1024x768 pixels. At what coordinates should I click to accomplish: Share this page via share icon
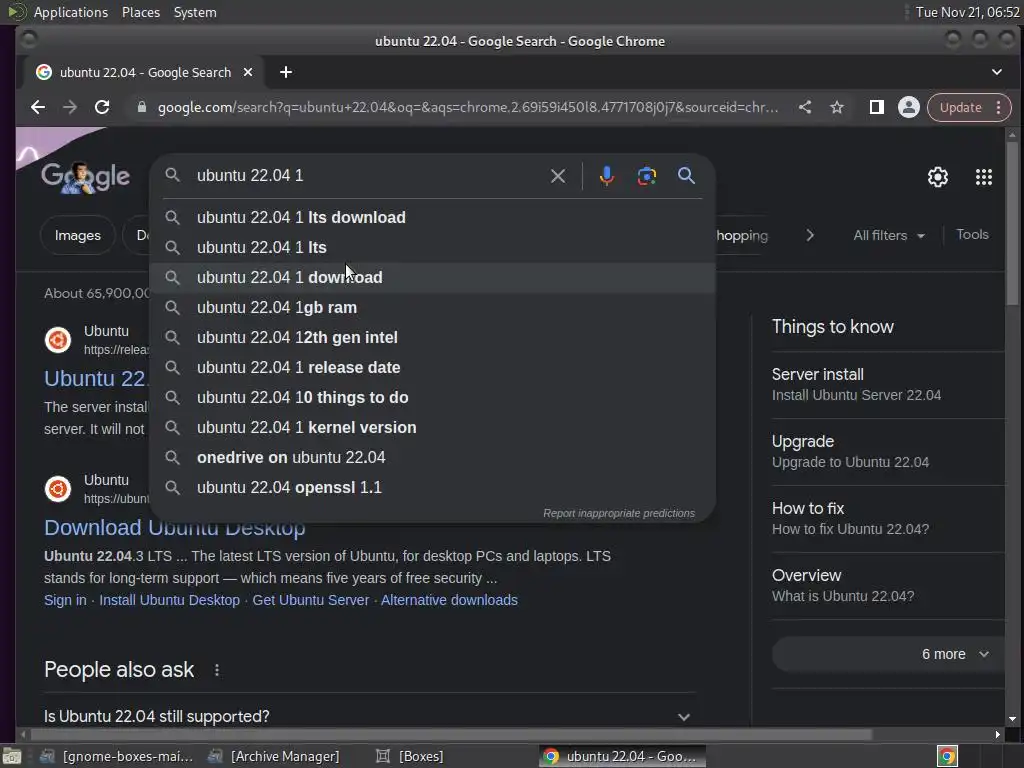[x=805, y=107]
